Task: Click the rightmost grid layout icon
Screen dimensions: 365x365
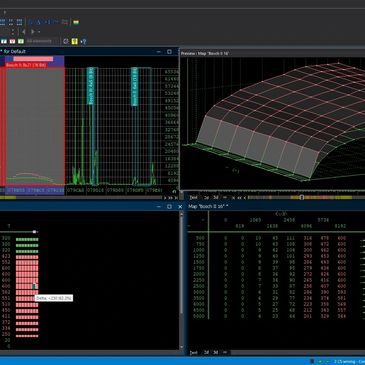Action: 19,22
